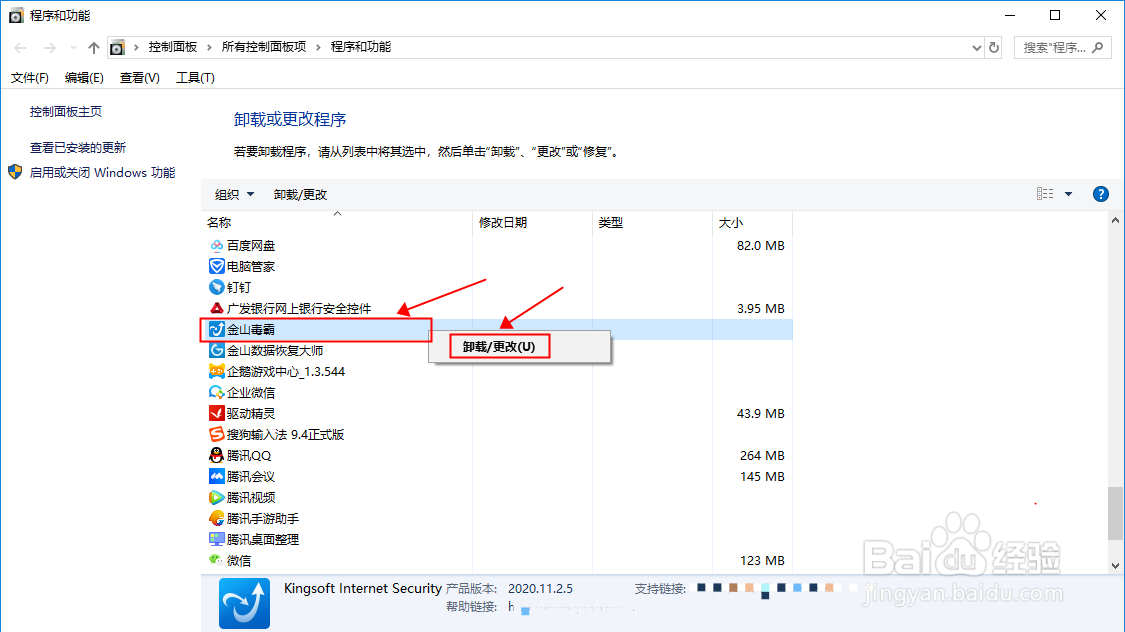Click product version 2020.11.2.5
1125x632 pixels.
pyautogui.click(x=540, y=588)
